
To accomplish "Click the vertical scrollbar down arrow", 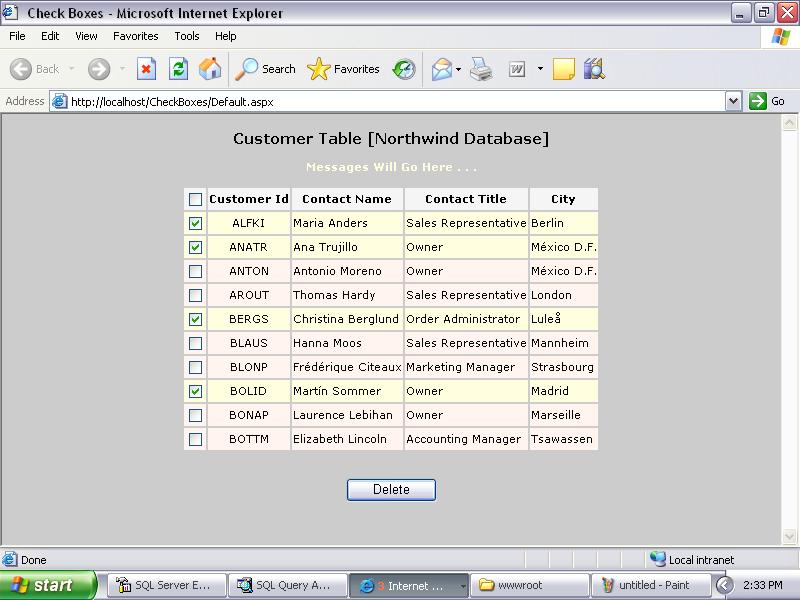I will (789, 536).
